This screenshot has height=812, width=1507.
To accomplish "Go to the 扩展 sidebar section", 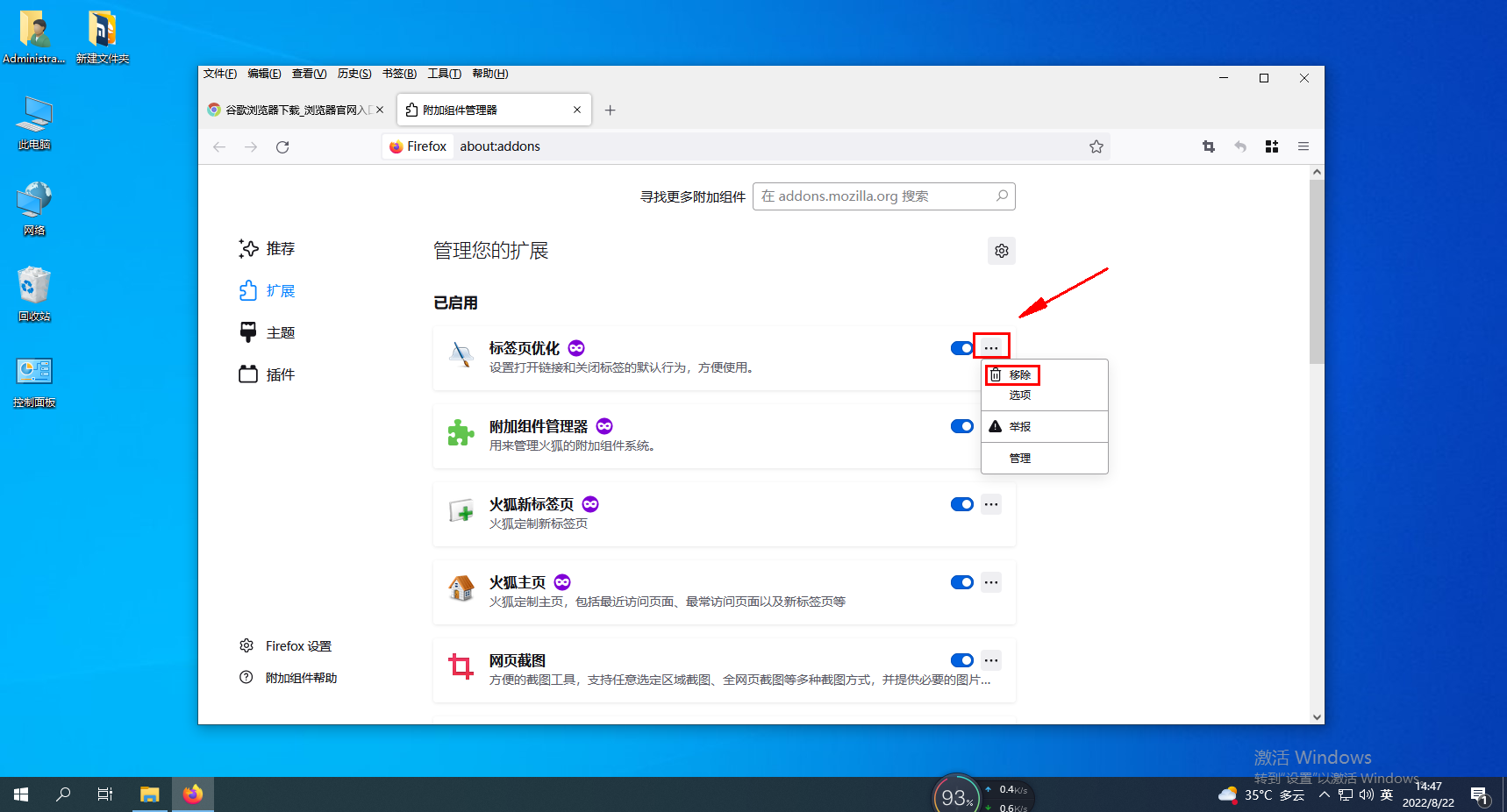I will (267, 291).
